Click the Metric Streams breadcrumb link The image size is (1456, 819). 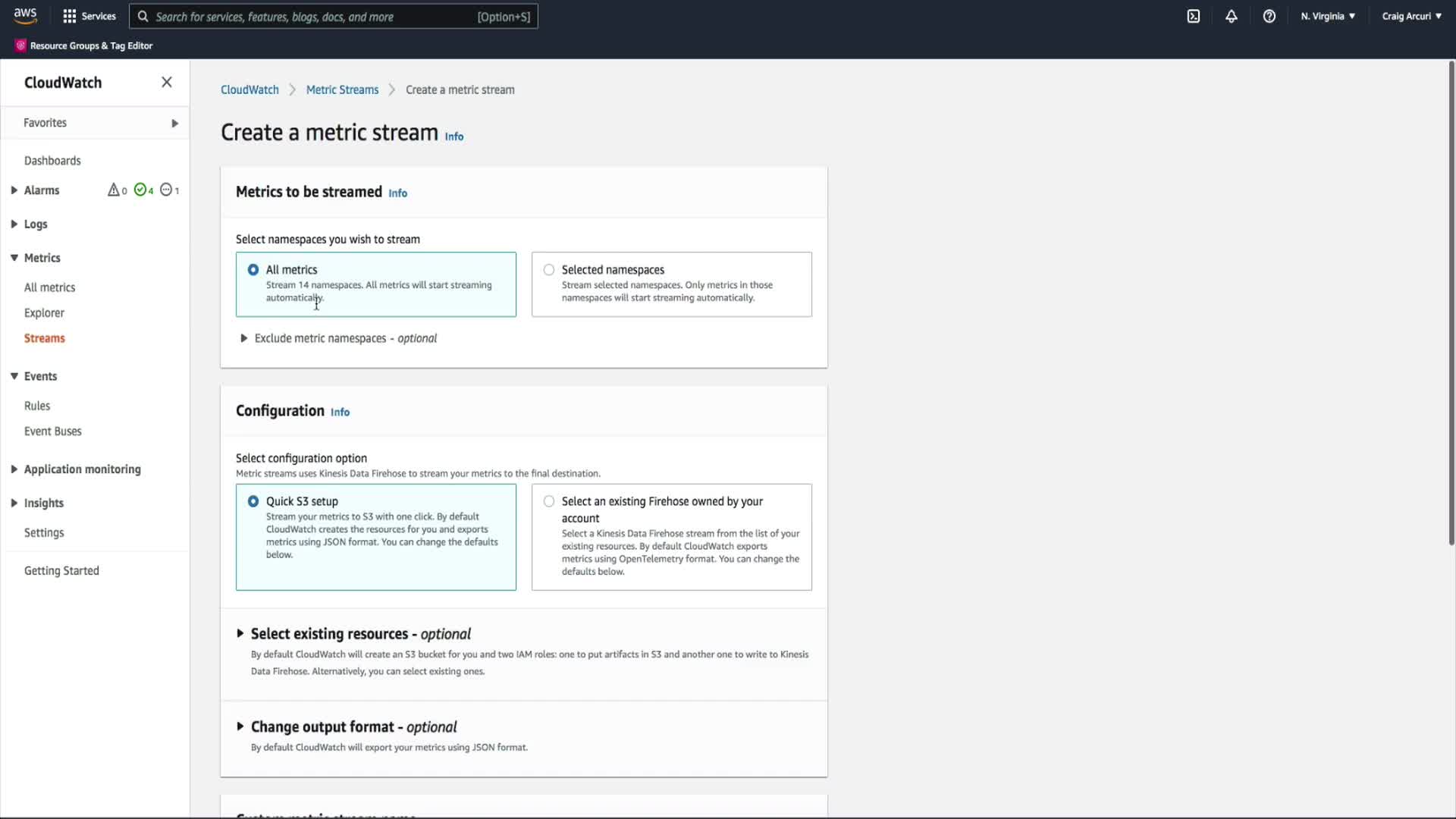[342, 89]
